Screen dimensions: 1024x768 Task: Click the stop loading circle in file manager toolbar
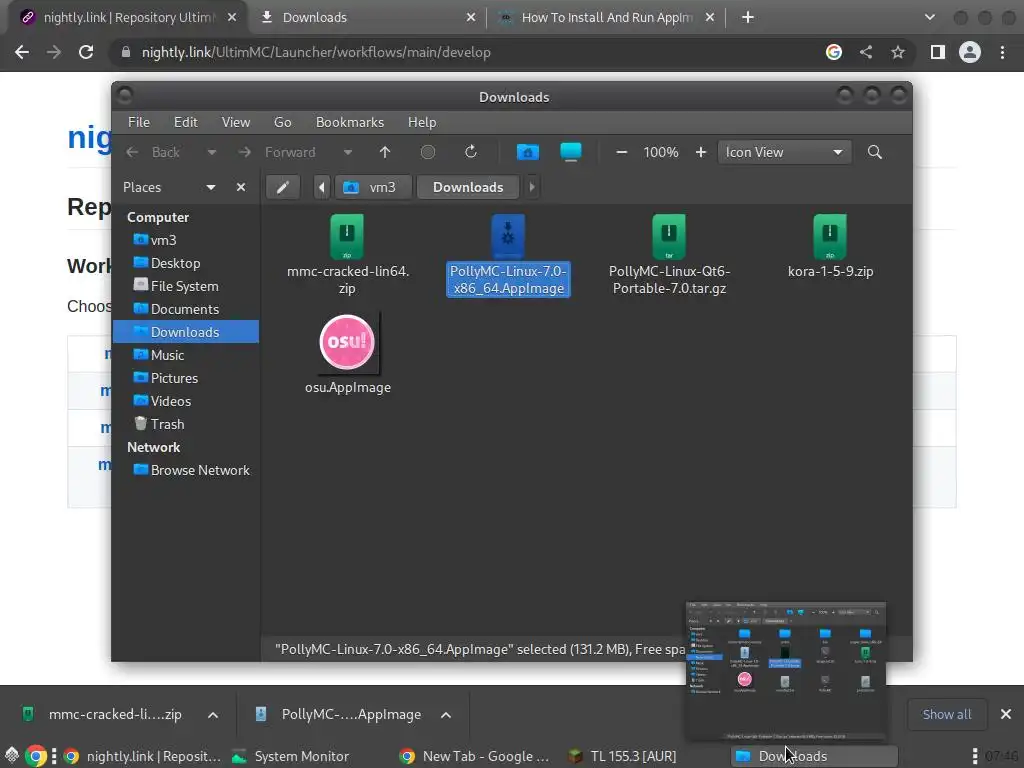click(x=428, y=152)
